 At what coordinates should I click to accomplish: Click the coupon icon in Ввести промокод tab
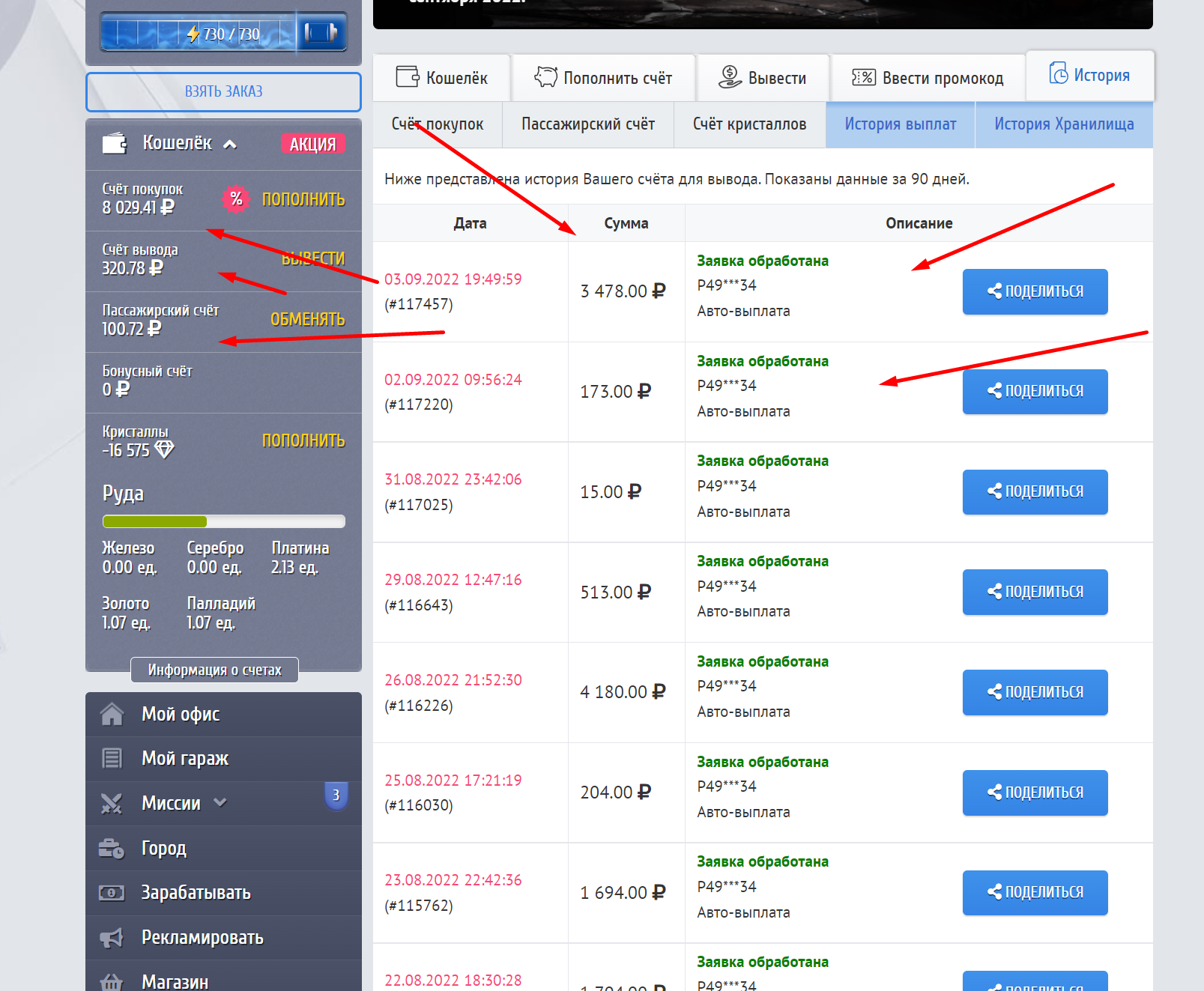[864, 77]
